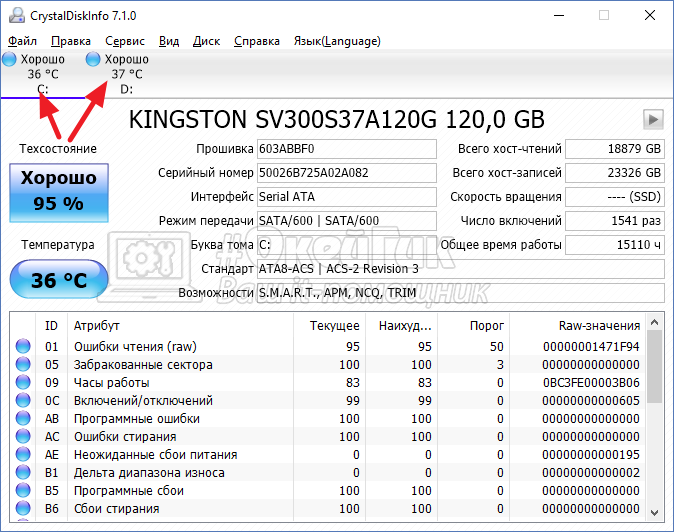Click the transfer mode field SATA/600 | SATA/600
The image size is (674, 532).
pyautogui.click(x=347, y=221)
